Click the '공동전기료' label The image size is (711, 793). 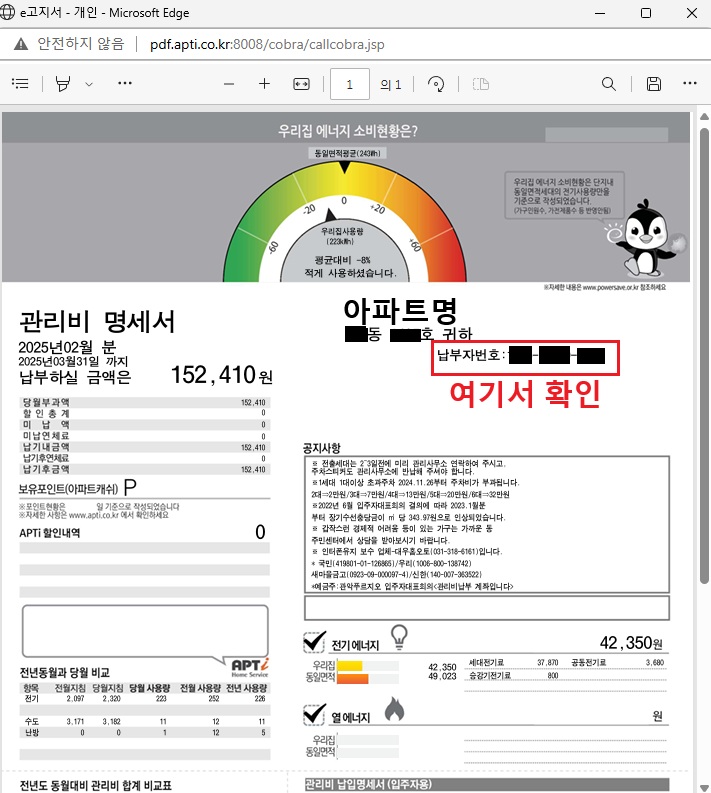click(589, 663)
